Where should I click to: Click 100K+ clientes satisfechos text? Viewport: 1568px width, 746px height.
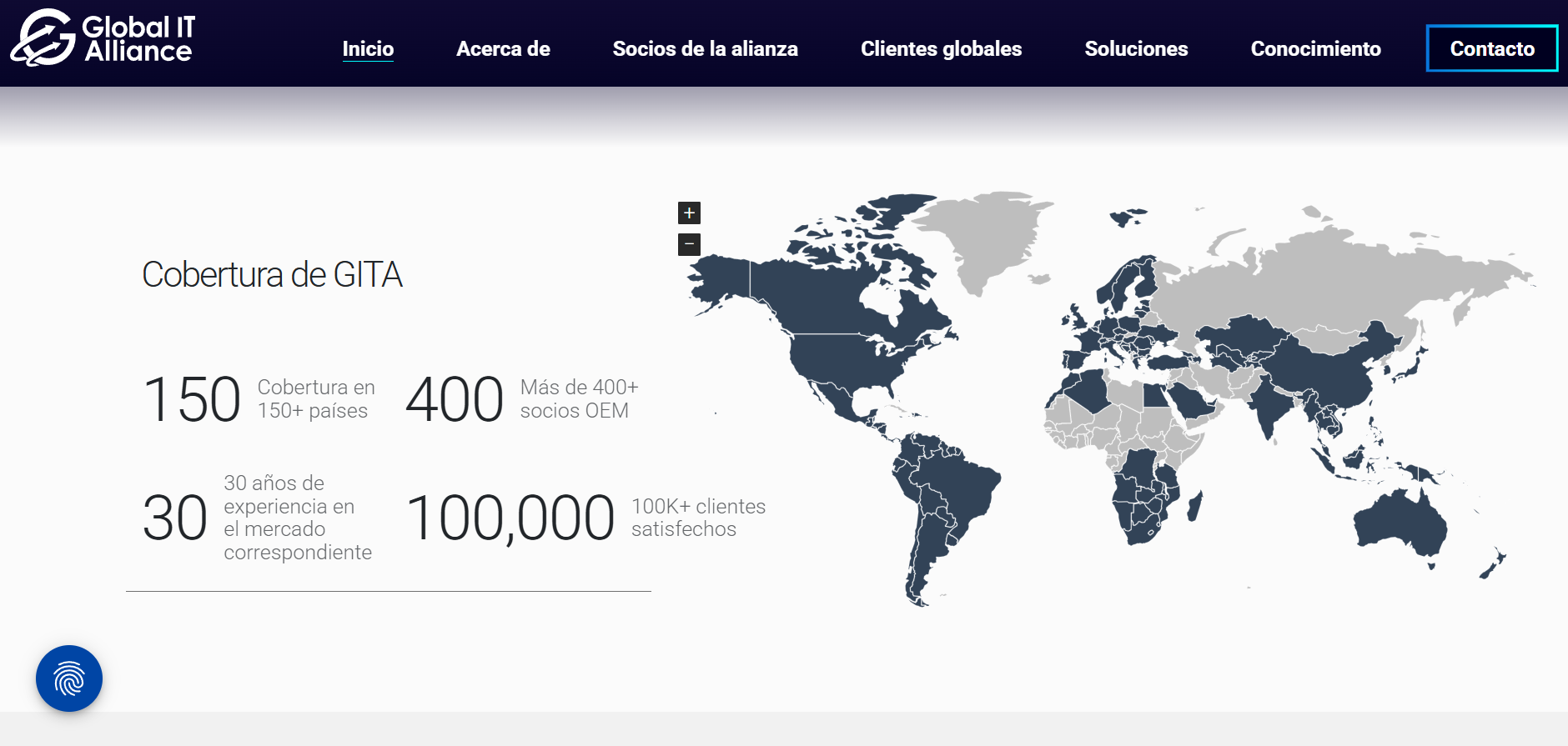click(x=698, y=518)
